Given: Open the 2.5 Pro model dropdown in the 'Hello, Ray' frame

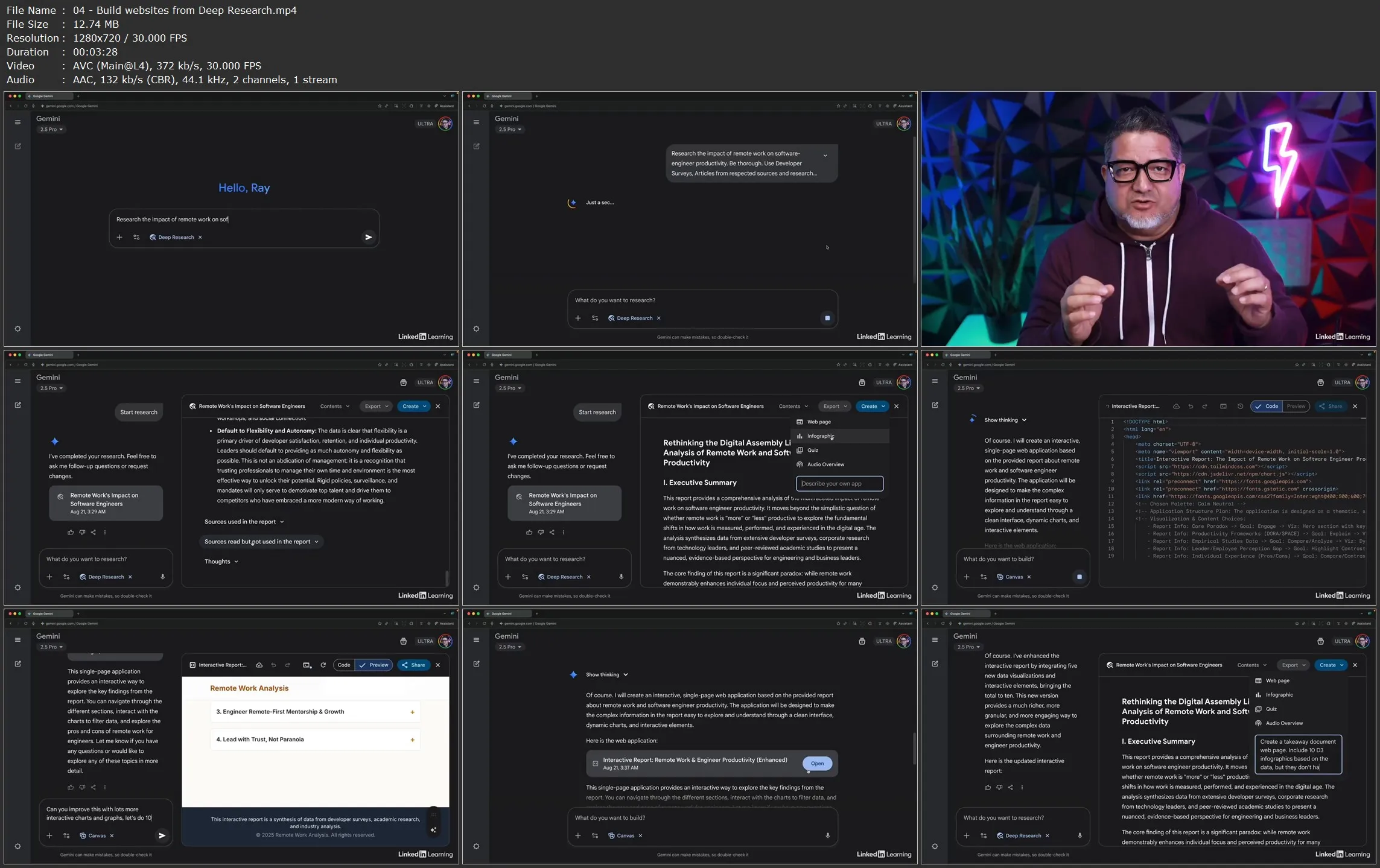Looking at the screenshot, I should 51,129.
